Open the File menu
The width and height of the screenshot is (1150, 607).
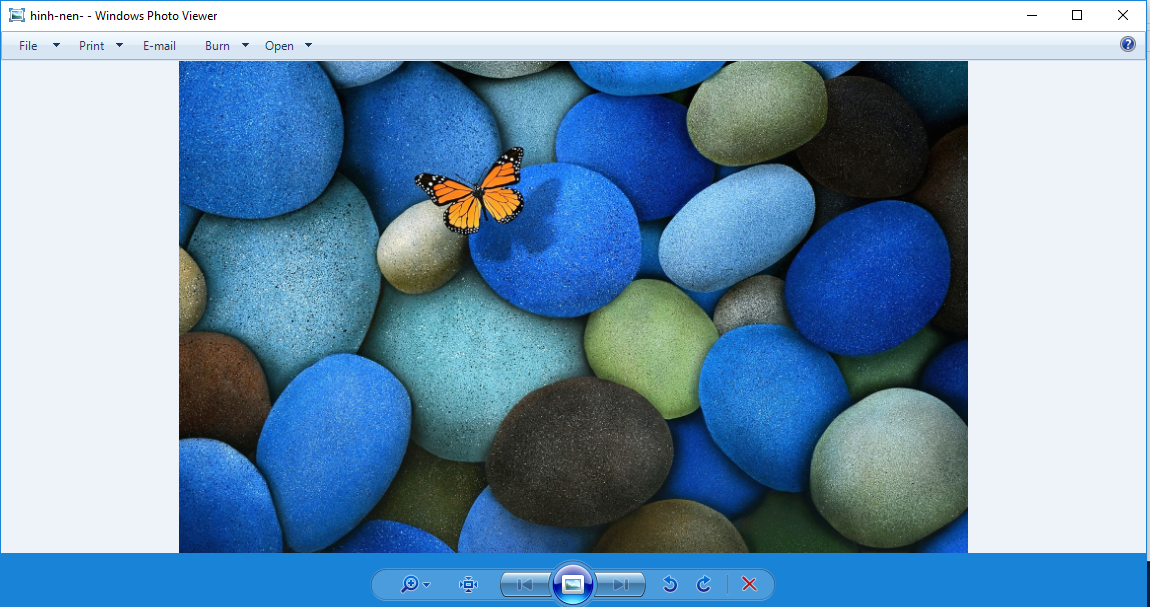point(28,45)
